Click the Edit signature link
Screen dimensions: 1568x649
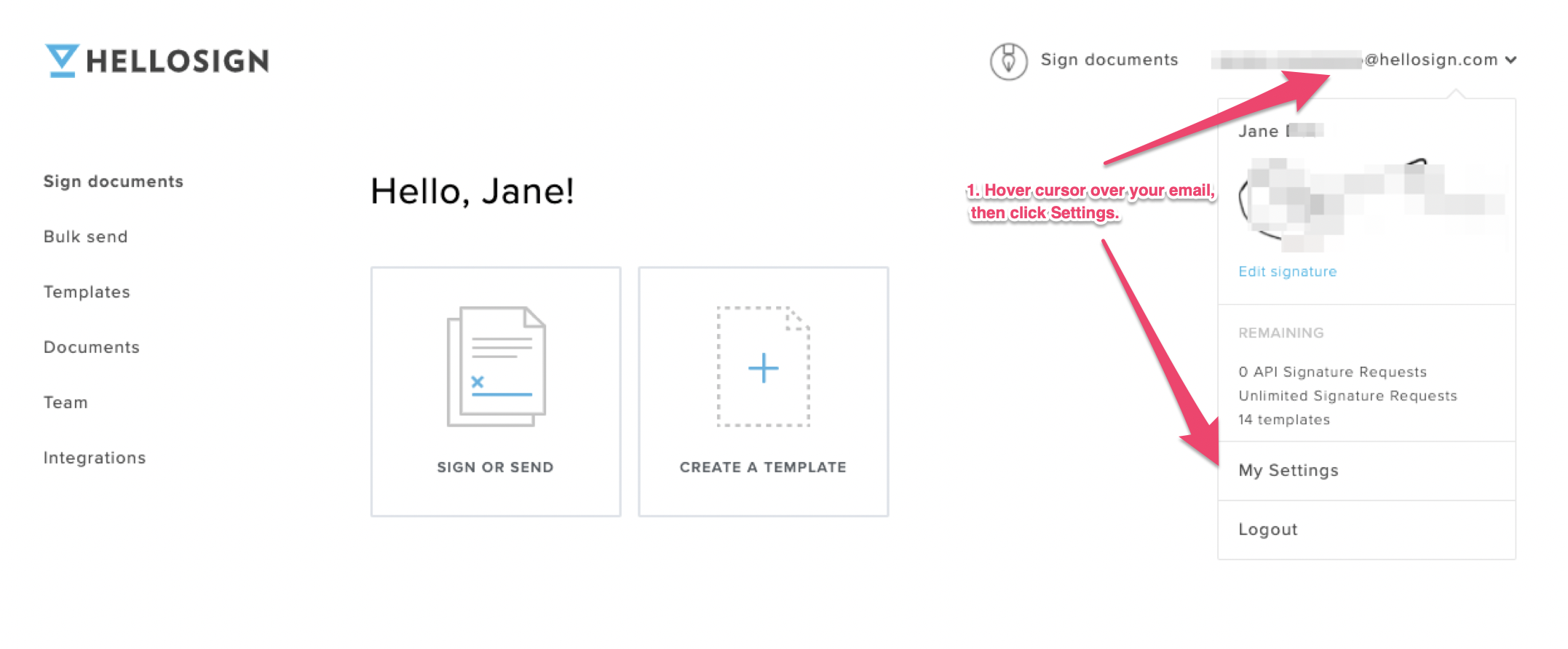(x=1287, y=271)
